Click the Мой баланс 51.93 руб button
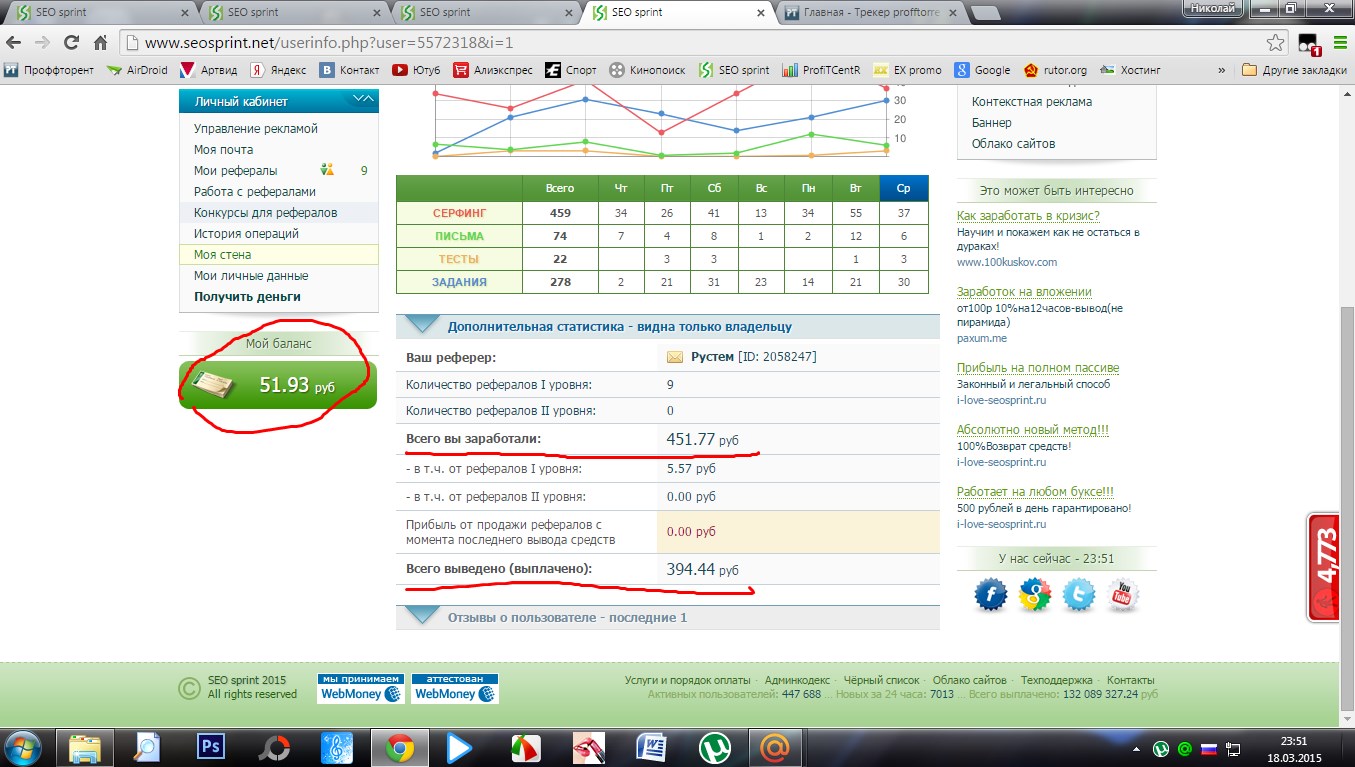 [278, 385]
